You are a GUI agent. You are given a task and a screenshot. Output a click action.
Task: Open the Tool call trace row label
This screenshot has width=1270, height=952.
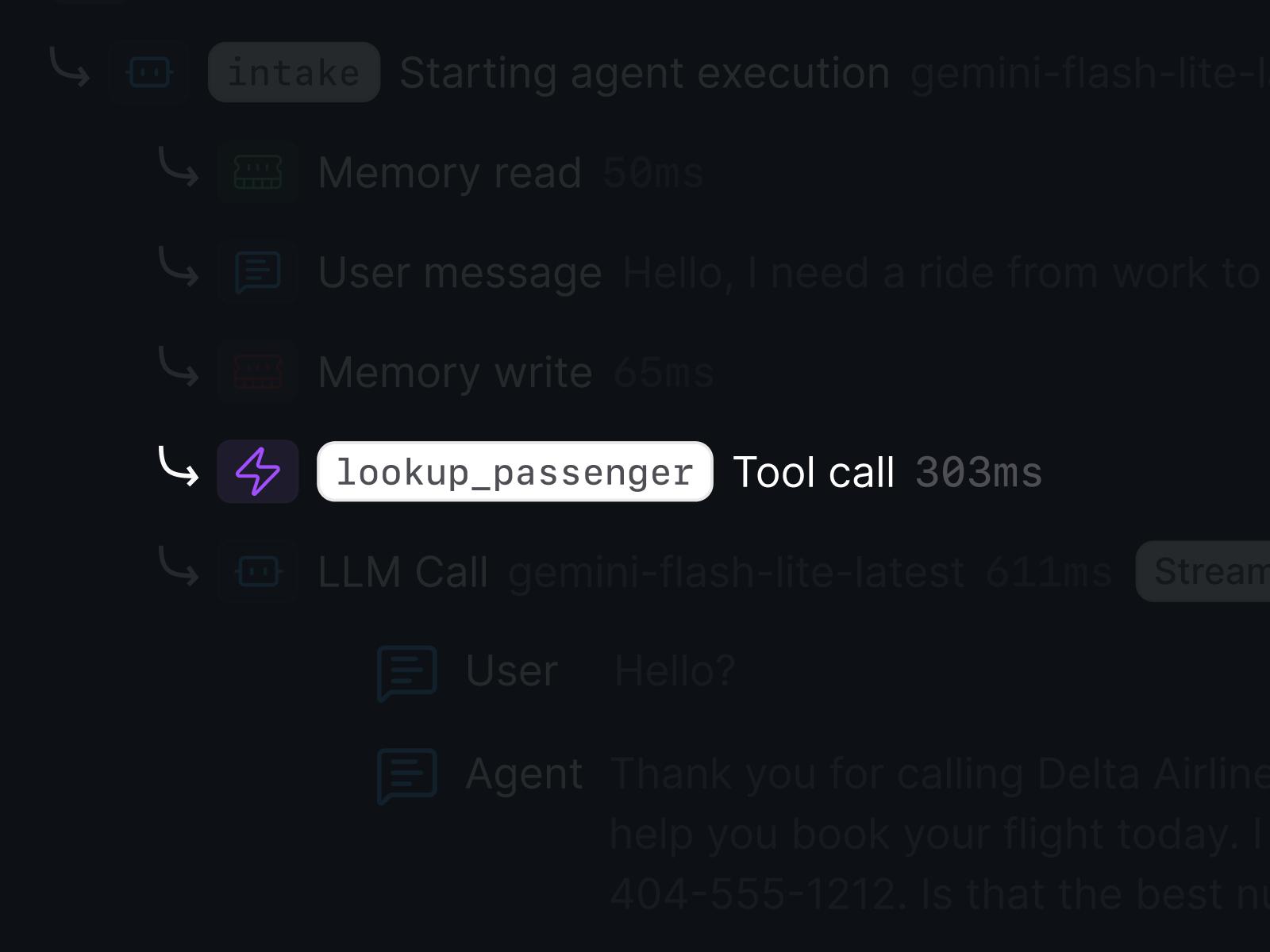click(x=814, y=472)
